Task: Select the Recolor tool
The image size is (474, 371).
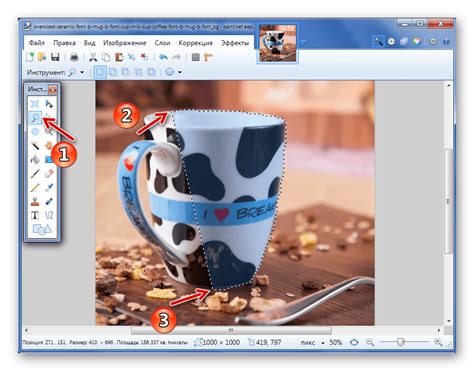Action: (x=49, y=201)
